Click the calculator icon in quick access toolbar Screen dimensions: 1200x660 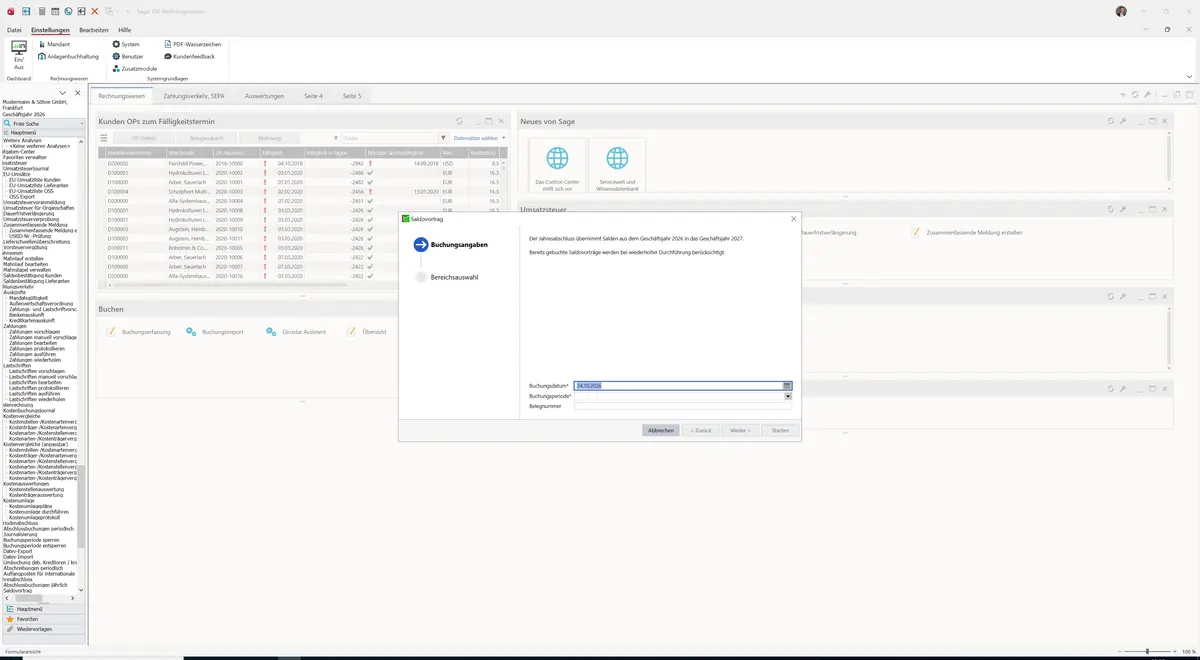click(x=43, y=11)
